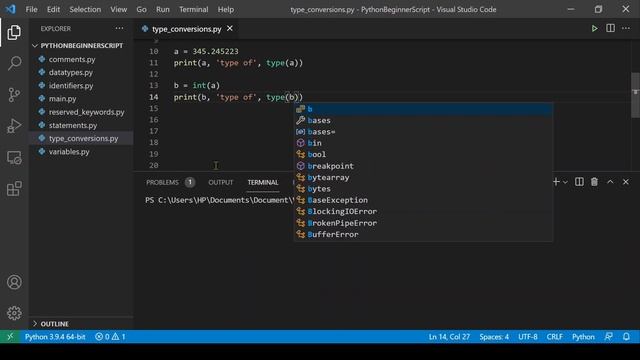Choose 'bool' from the autocomplete list
Screen dimensions: 640x360
[x=423, y=154]
